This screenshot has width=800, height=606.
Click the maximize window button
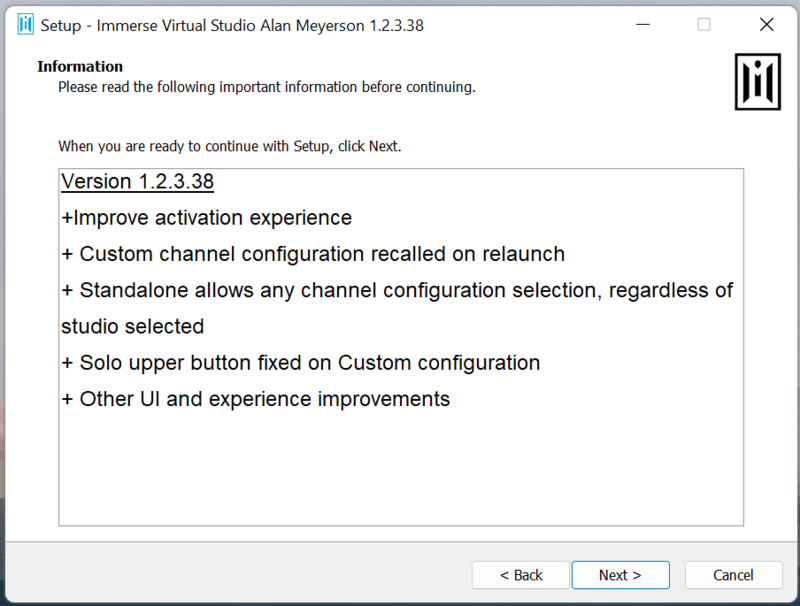(704, 25)
